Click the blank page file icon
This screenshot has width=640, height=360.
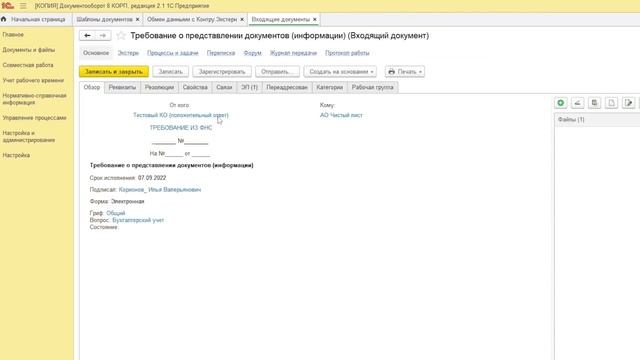(x=611, y=103)
